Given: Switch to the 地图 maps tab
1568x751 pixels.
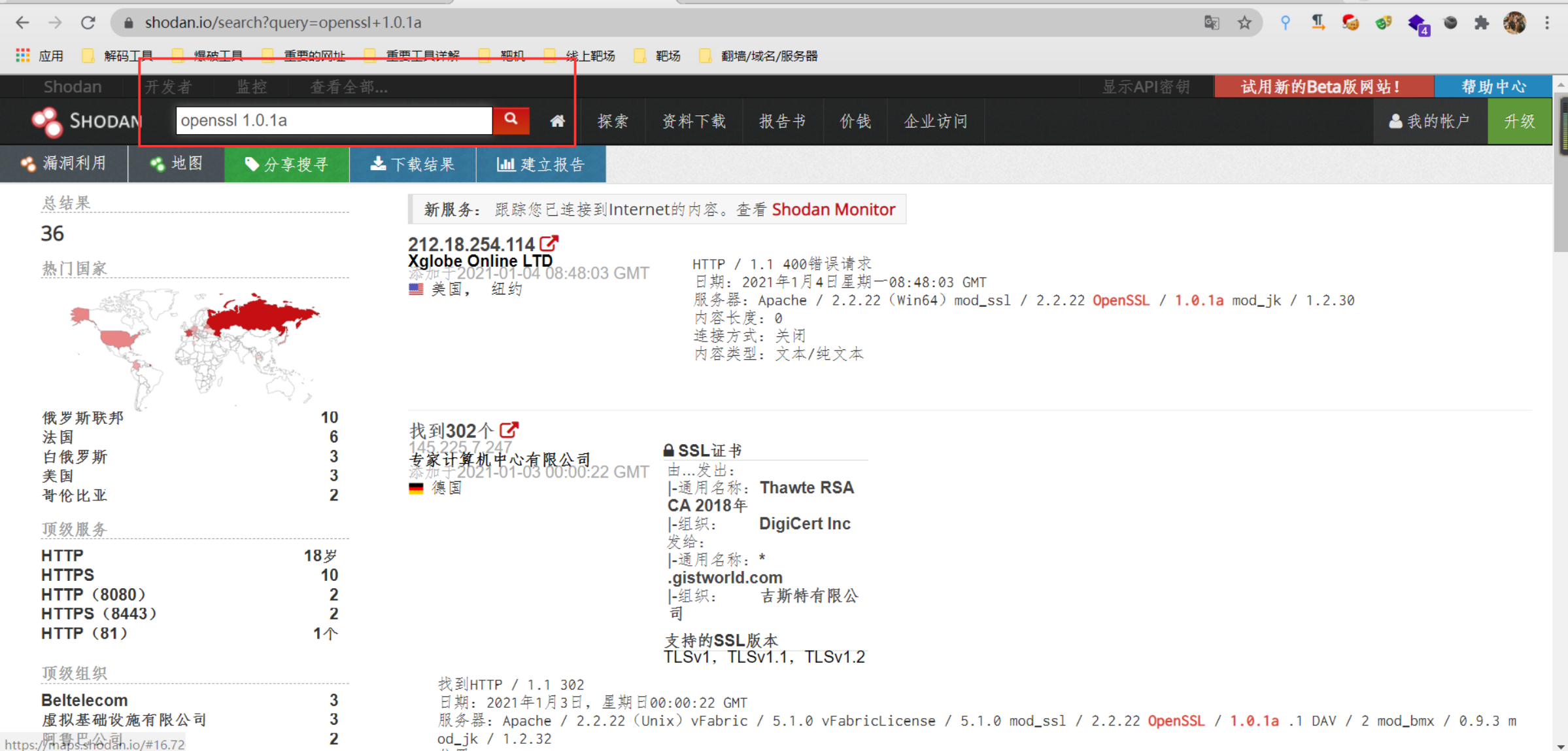Looking at the screenshot, I should click(x=177, y=164).
